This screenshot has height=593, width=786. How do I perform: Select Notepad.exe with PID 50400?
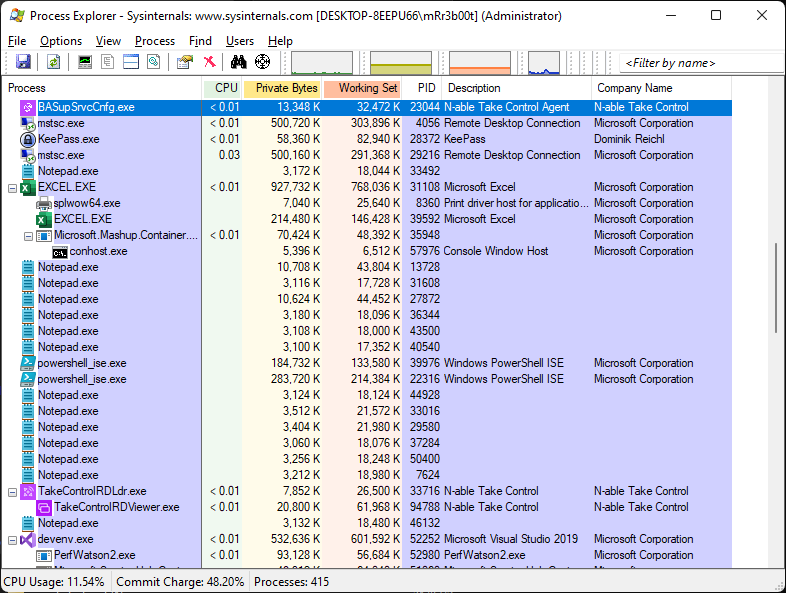tap(367, 459)
